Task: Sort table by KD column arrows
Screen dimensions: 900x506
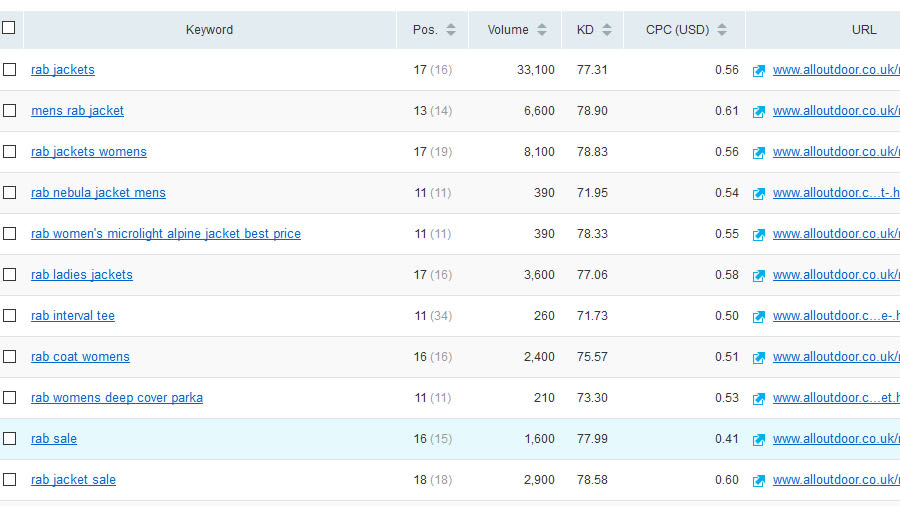Action: pyautogui.click(x=607, y=30)
